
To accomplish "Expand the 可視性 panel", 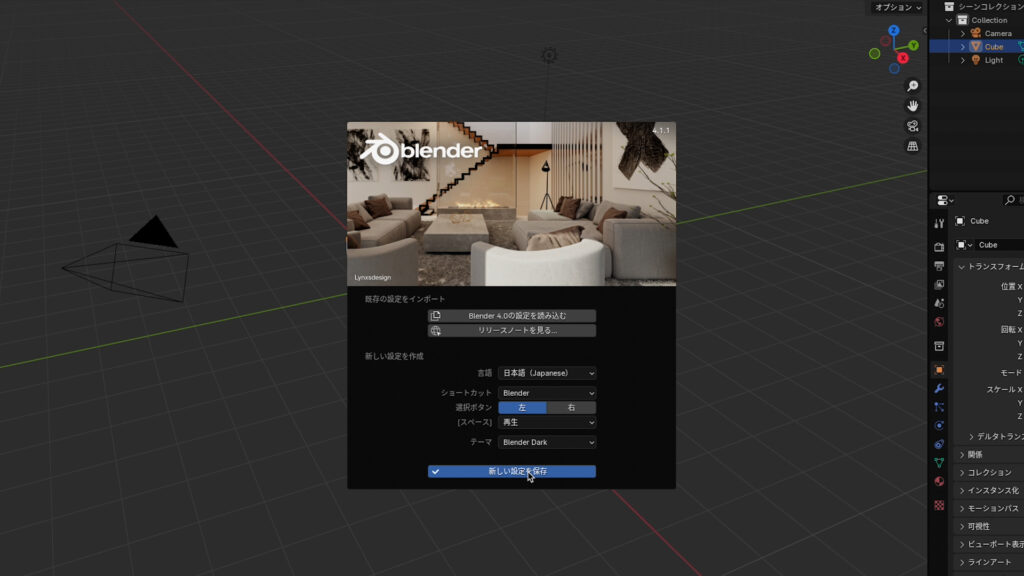I will tap(962, 526).
